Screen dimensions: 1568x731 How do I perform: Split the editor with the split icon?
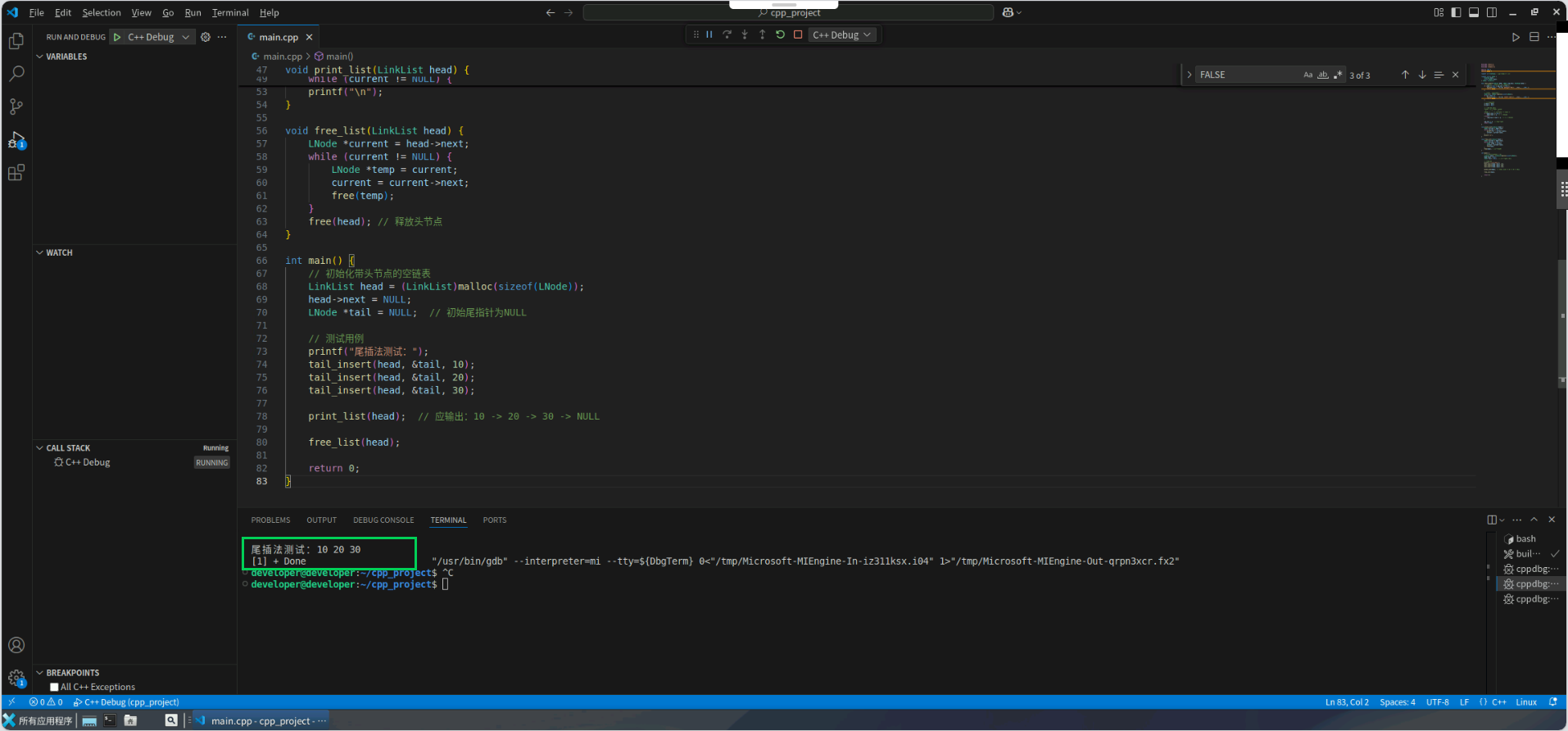click(x=1534, y=37)
